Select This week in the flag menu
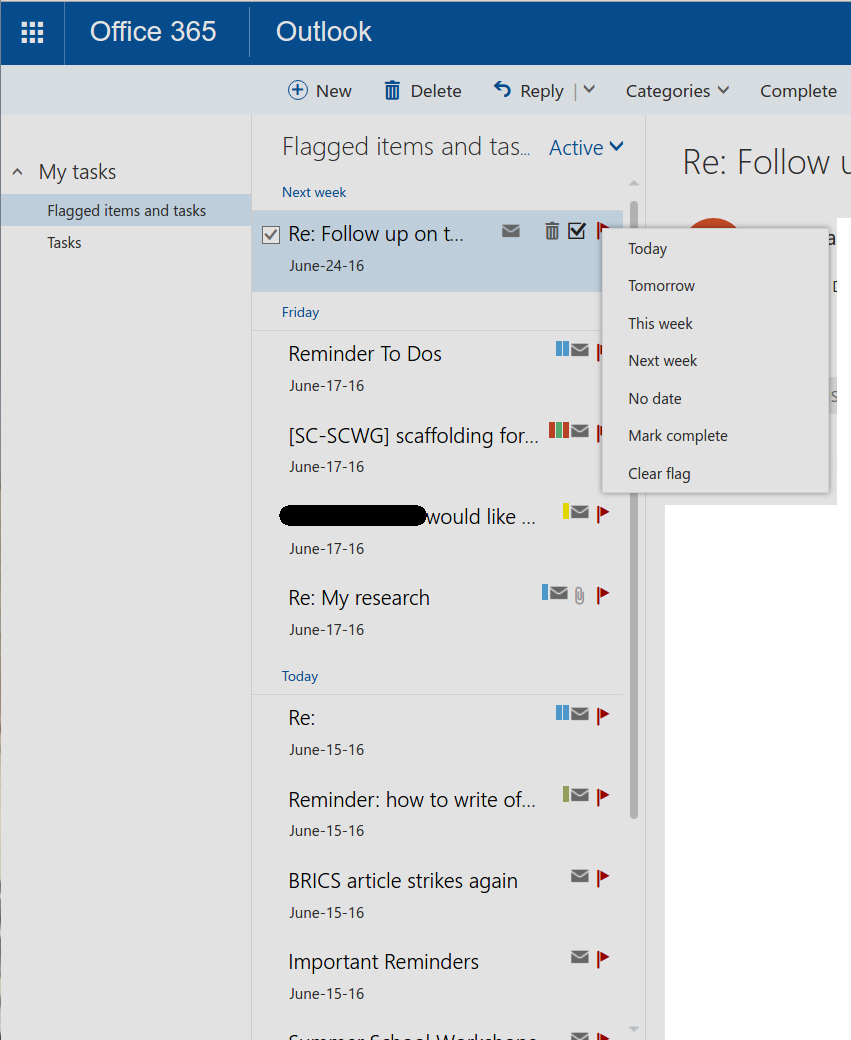The height and width of the screenshot is (1040, 851). 715,324
